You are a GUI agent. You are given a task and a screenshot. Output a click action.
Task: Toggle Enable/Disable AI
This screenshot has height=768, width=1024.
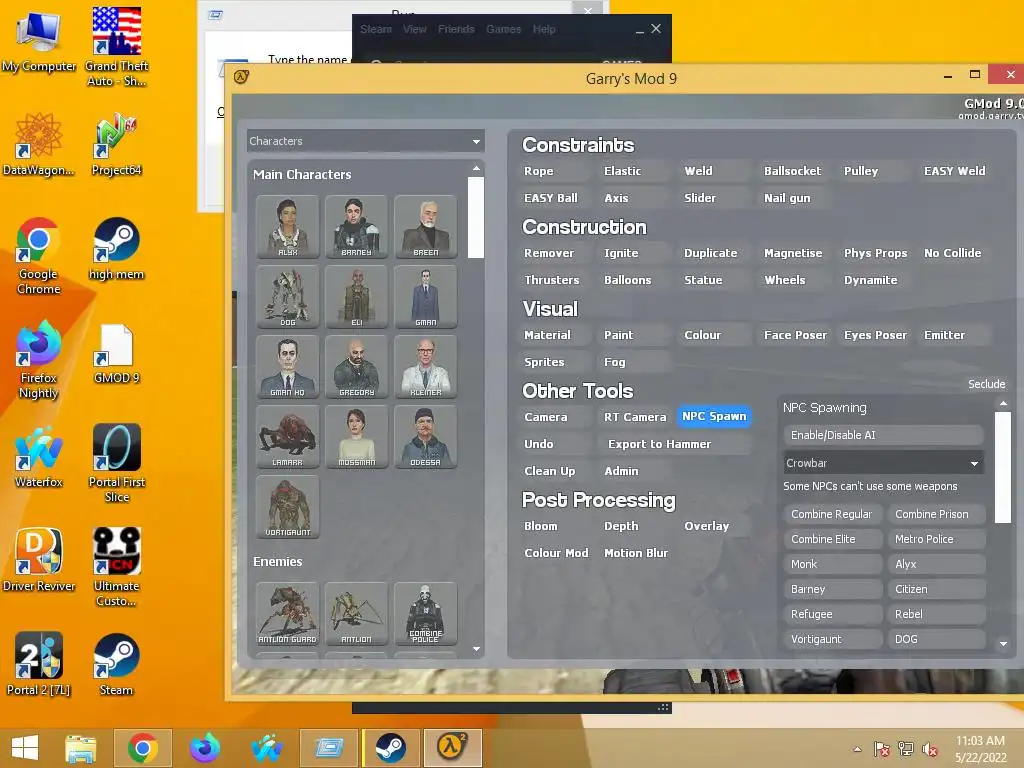coord(884,435)
